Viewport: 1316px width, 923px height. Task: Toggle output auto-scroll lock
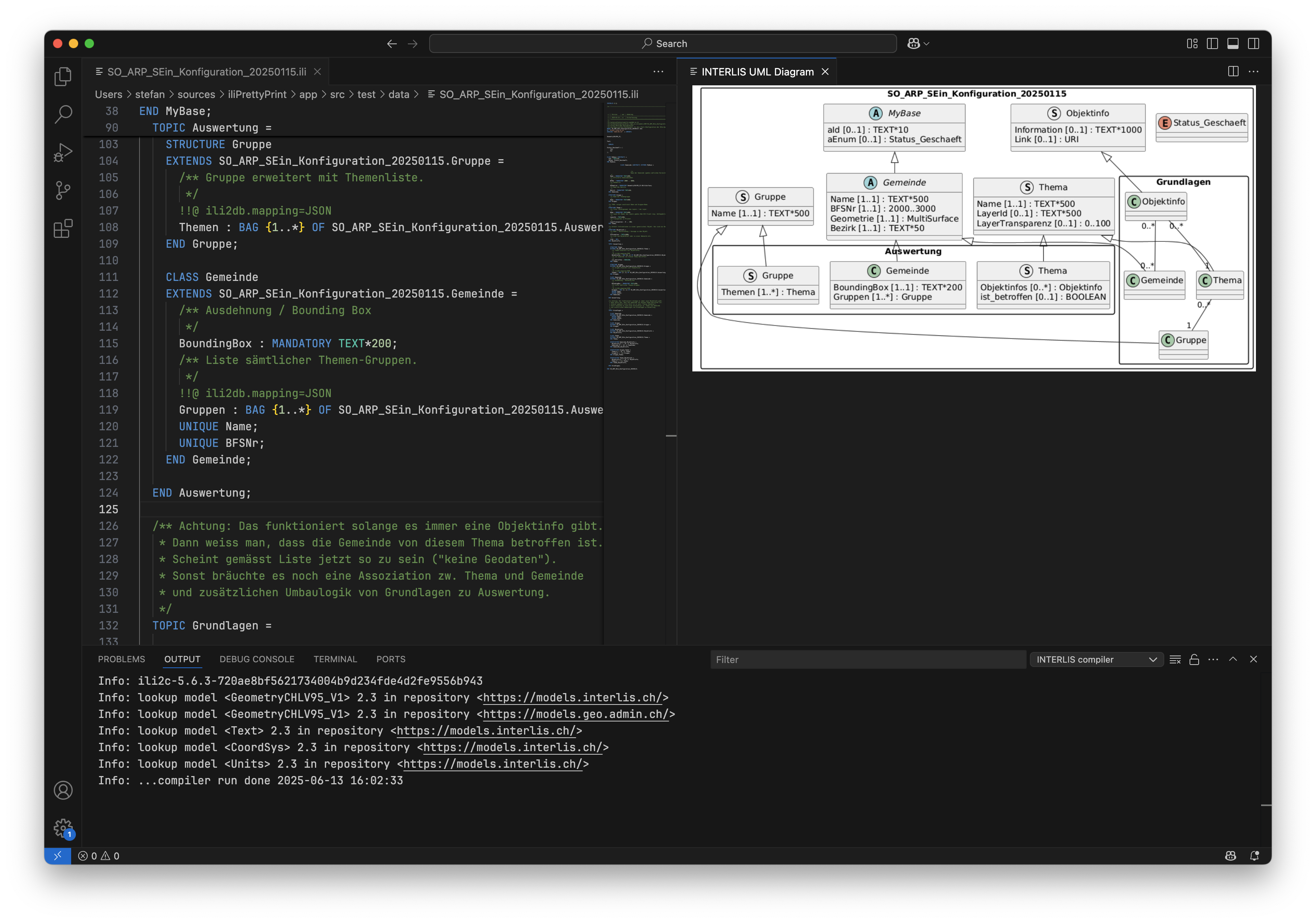click(x=1194, y=659)
